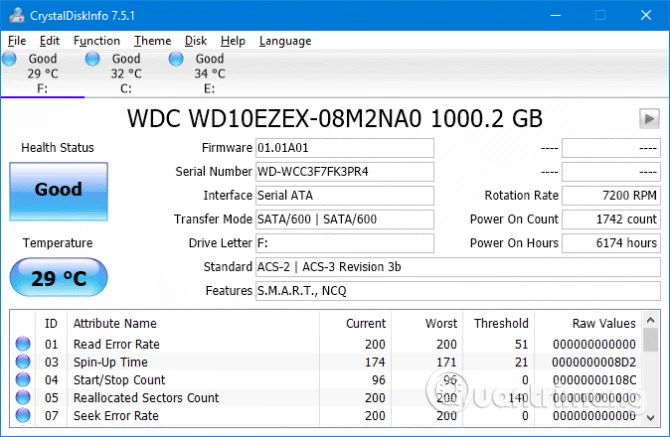Click the Temperature label
Viewport: 670px width, 437px height.
(x=58, y=243)
